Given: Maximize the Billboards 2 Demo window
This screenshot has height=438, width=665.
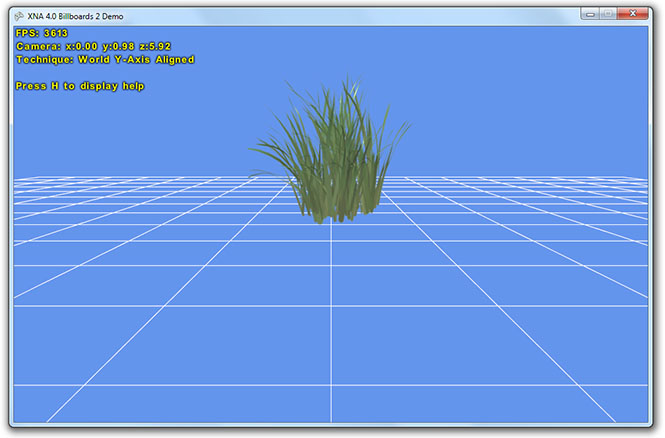Looking at the screenshot, I should (608, 14).
